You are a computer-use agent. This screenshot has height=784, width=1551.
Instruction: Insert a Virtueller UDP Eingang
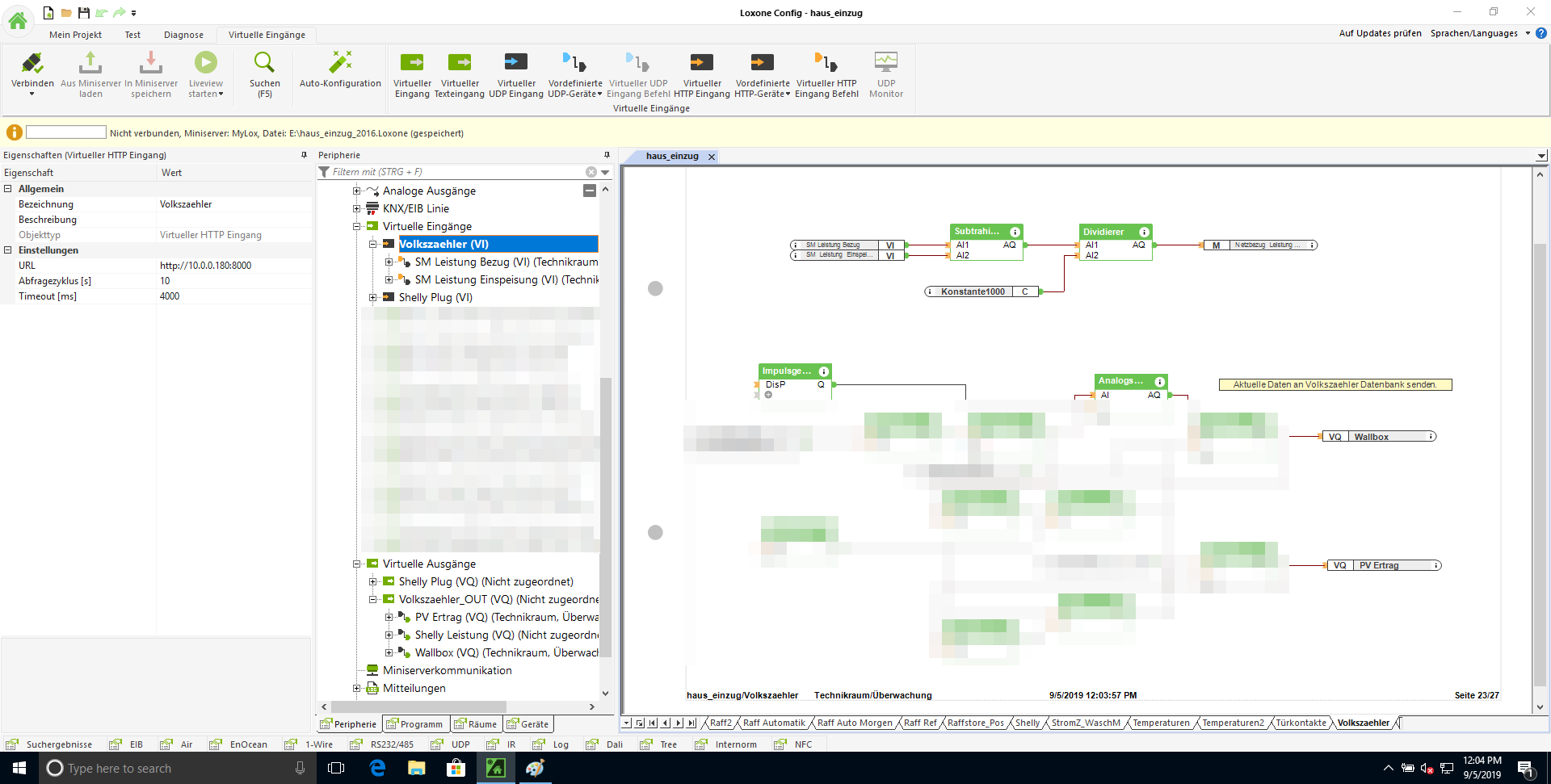tap(515, 63)
